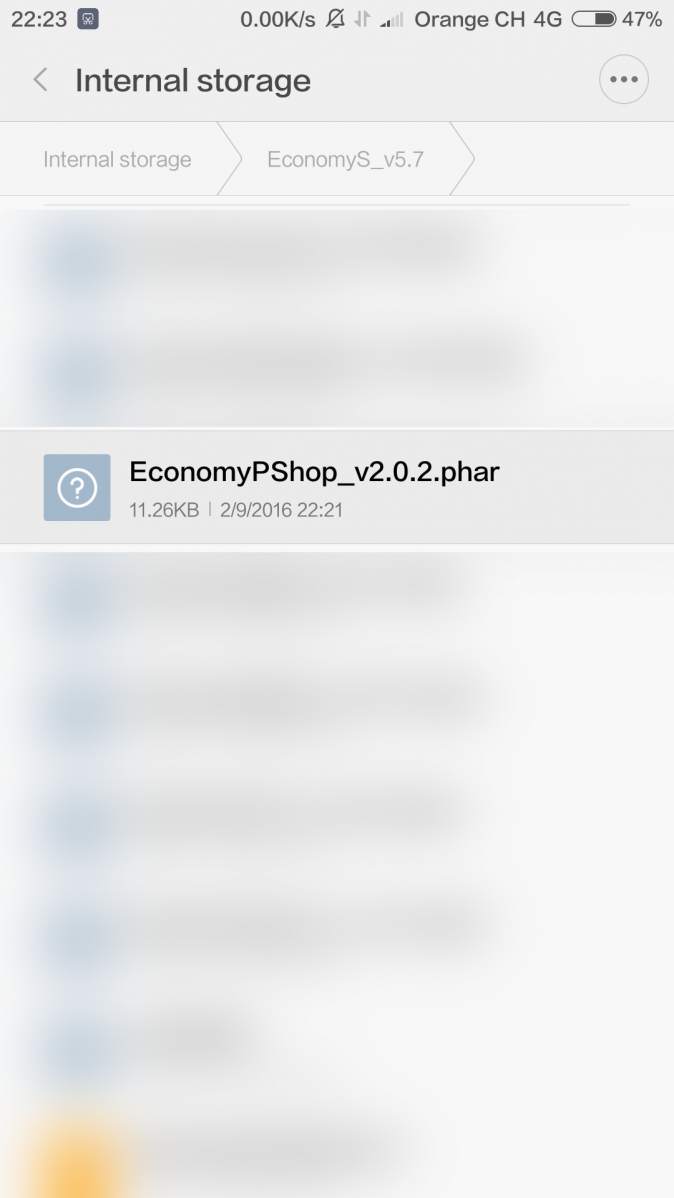This screenshot has width=674, height=1198.
Task: Tap the back arrow beside Internal storage
Action: (x=41, y=79)
